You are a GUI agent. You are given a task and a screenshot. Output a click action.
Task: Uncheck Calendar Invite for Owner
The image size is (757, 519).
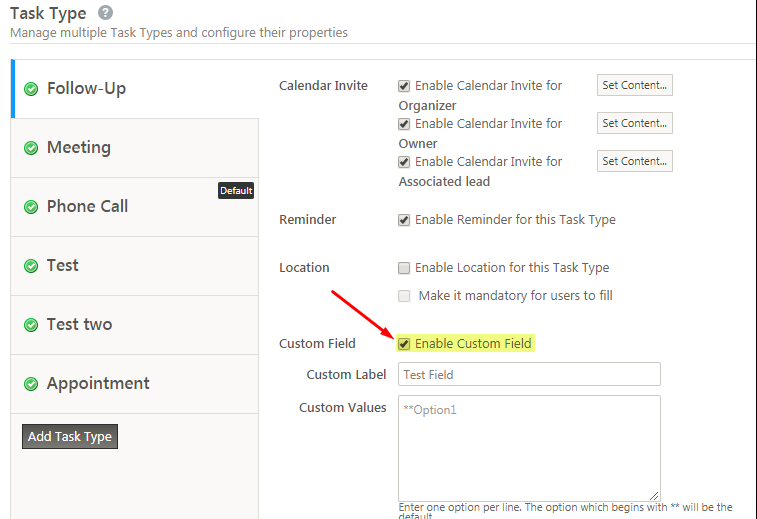(x=404, y=124)
